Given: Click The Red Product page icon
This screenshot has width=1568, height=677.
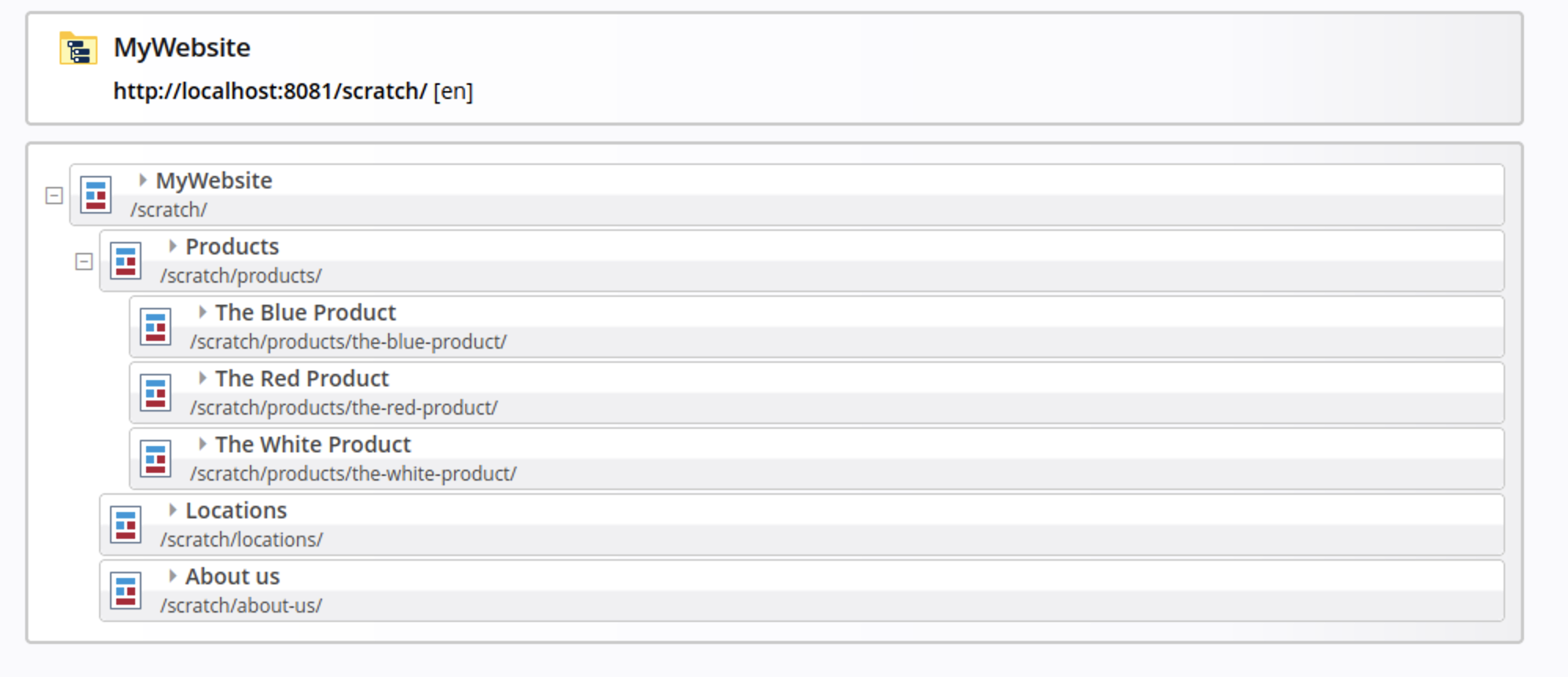Looking at the screenshot, I should click(x=156, y=393).
